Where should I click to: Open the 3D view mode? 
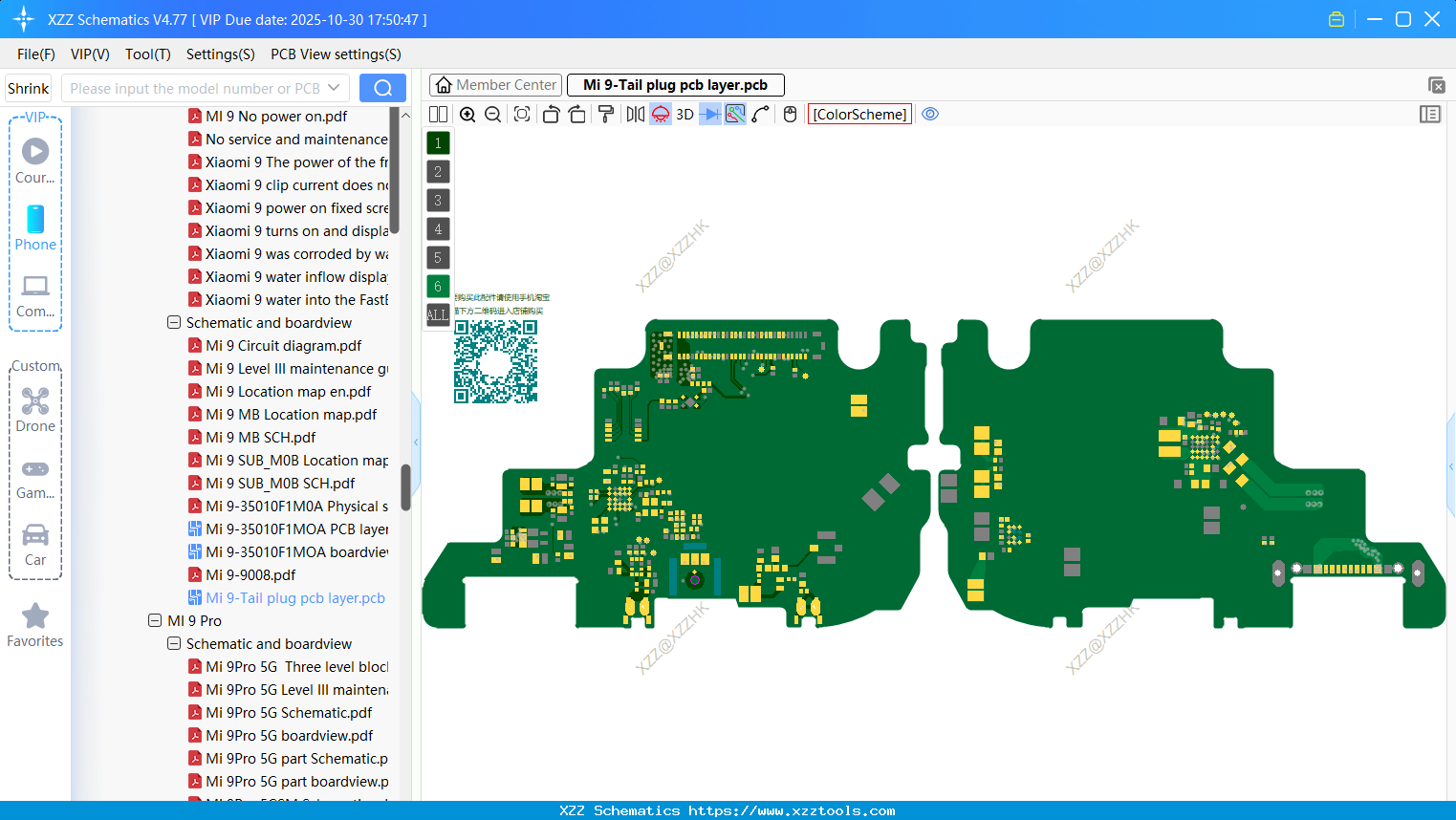pyautogui.click(x=685, y=114)
